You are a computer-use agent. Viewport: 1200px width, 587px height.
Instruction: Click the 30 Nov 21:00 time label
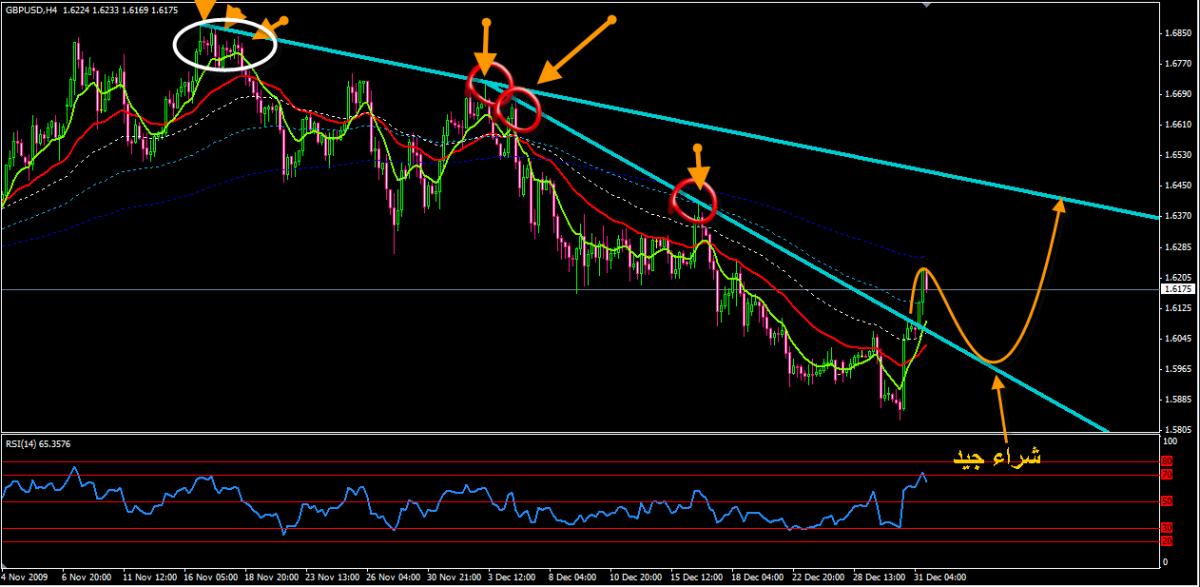click(x=452, y=577)
